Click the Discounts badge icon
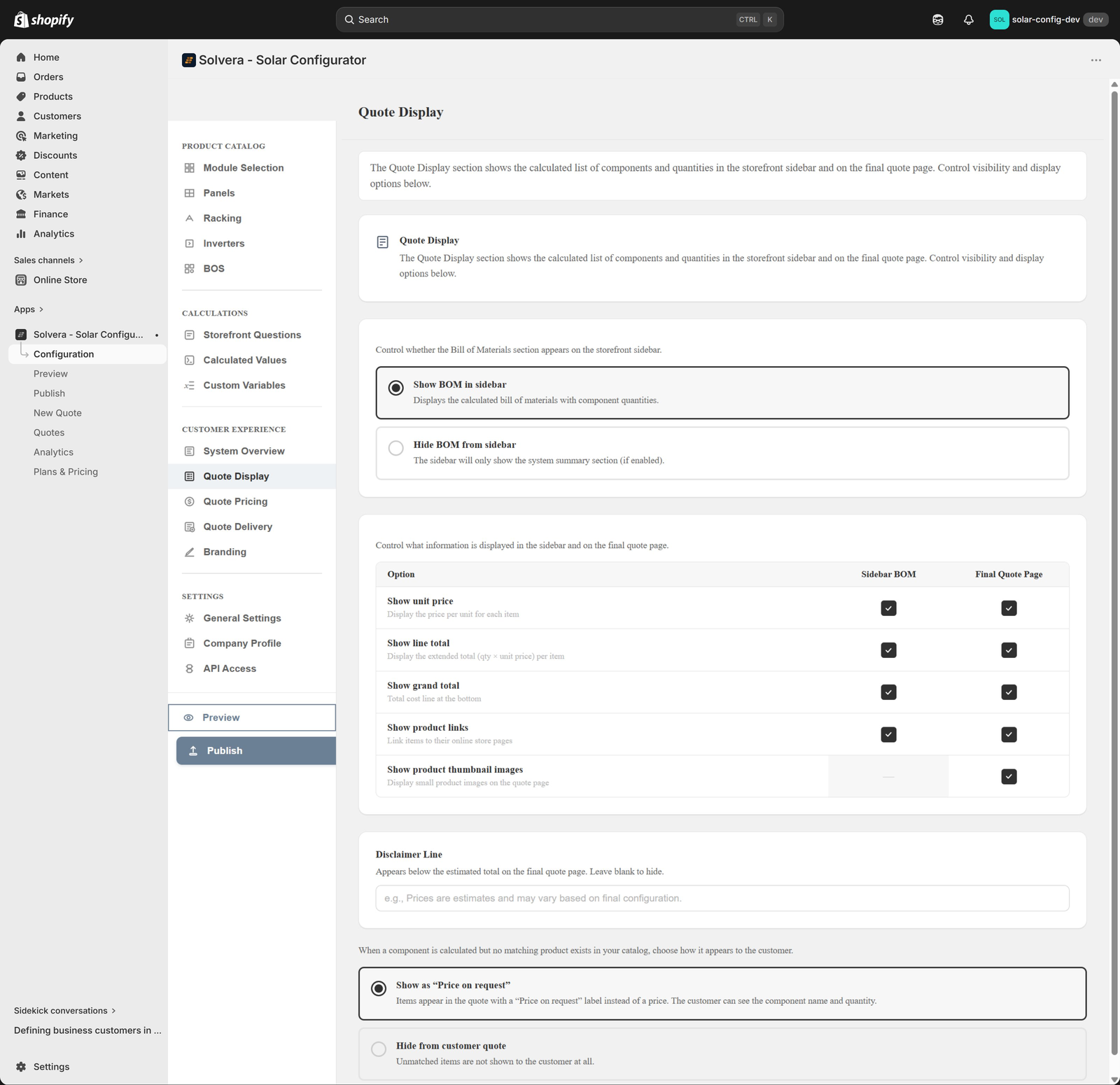The width and height of the screenshot is (1120, 1085). [21, 155]
